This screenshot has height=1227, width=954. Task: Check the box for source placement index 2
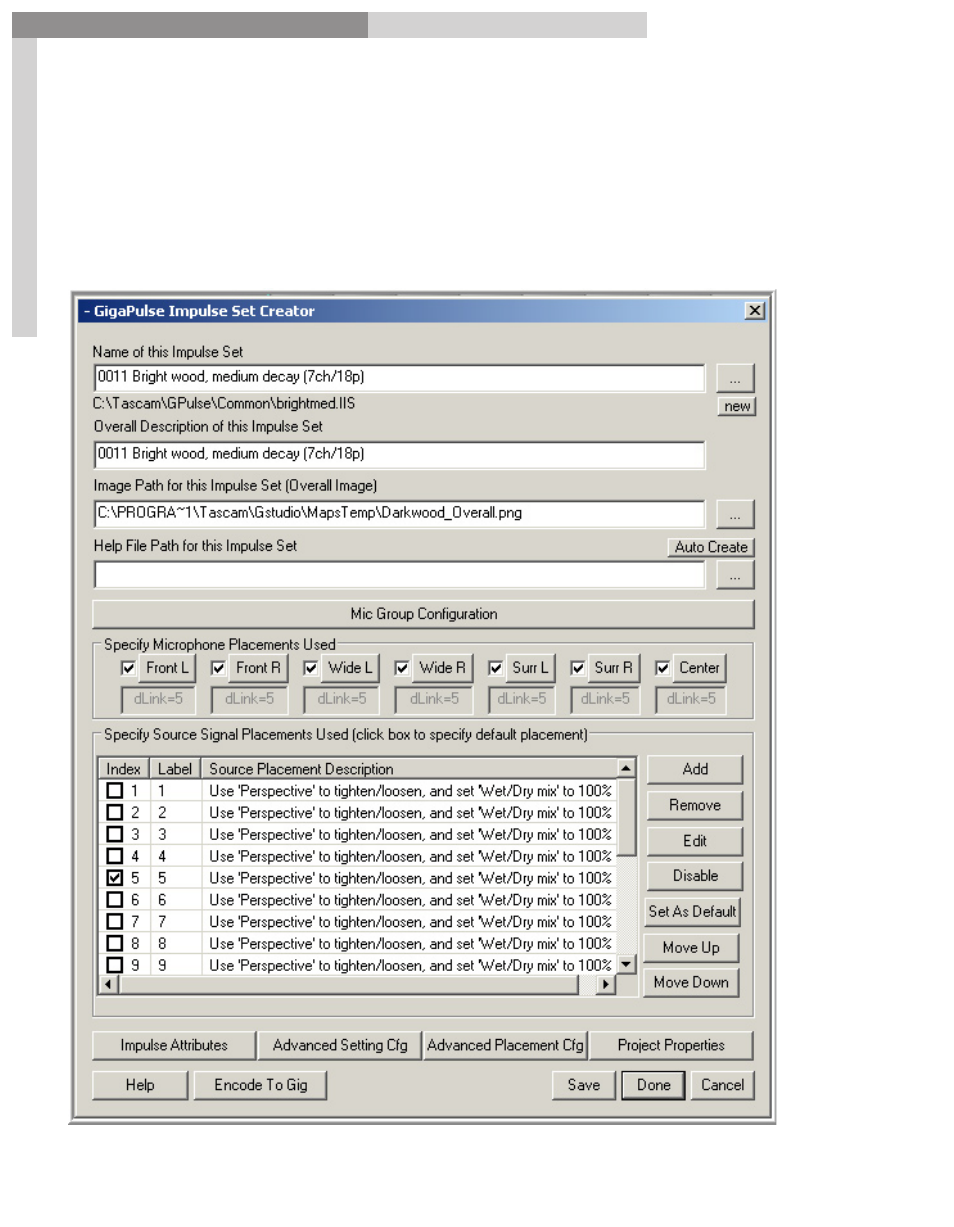pyautogui.click(x=115, y=813)
